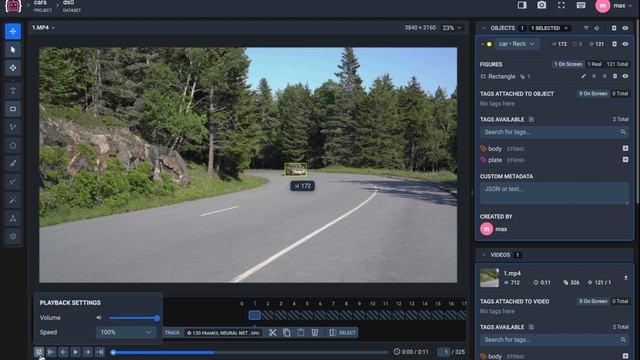Image resolution: width=640 pixels, height=360 pixels.
Task: Adjust the Volume slider
Action: pos(133,318)
